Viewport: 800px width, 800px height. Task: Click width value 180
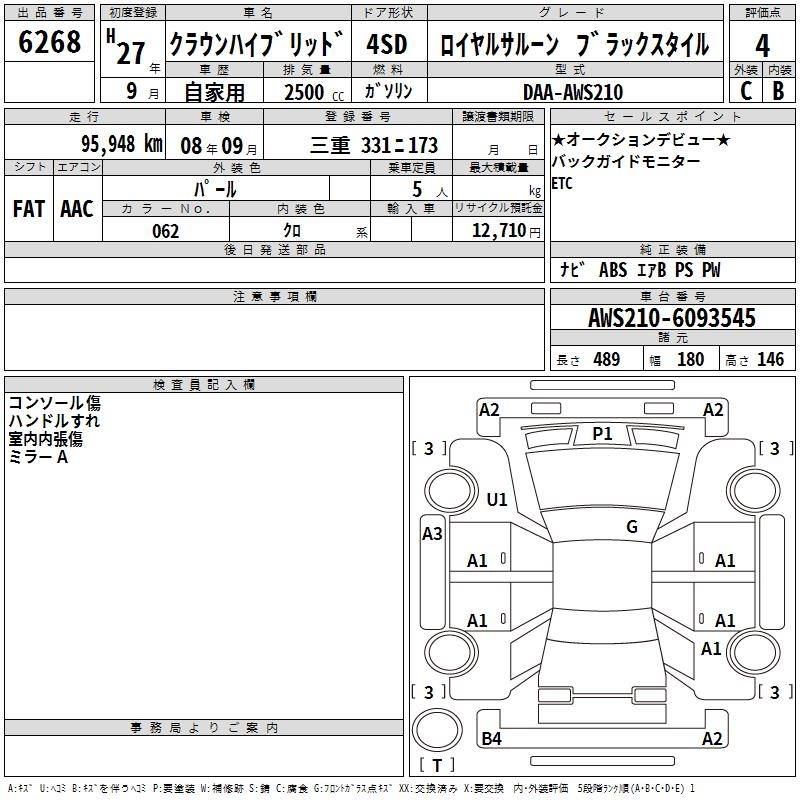click(690, 359)
